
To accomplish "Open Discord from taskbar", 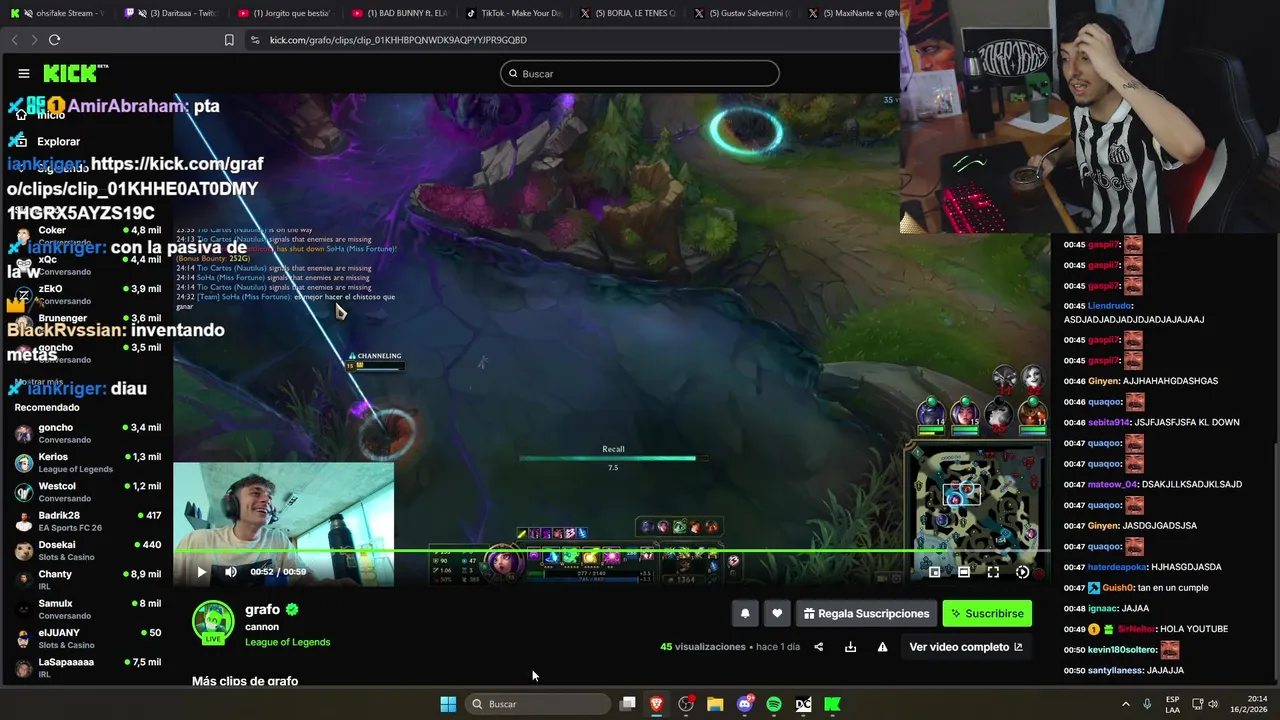I will 745,704.
